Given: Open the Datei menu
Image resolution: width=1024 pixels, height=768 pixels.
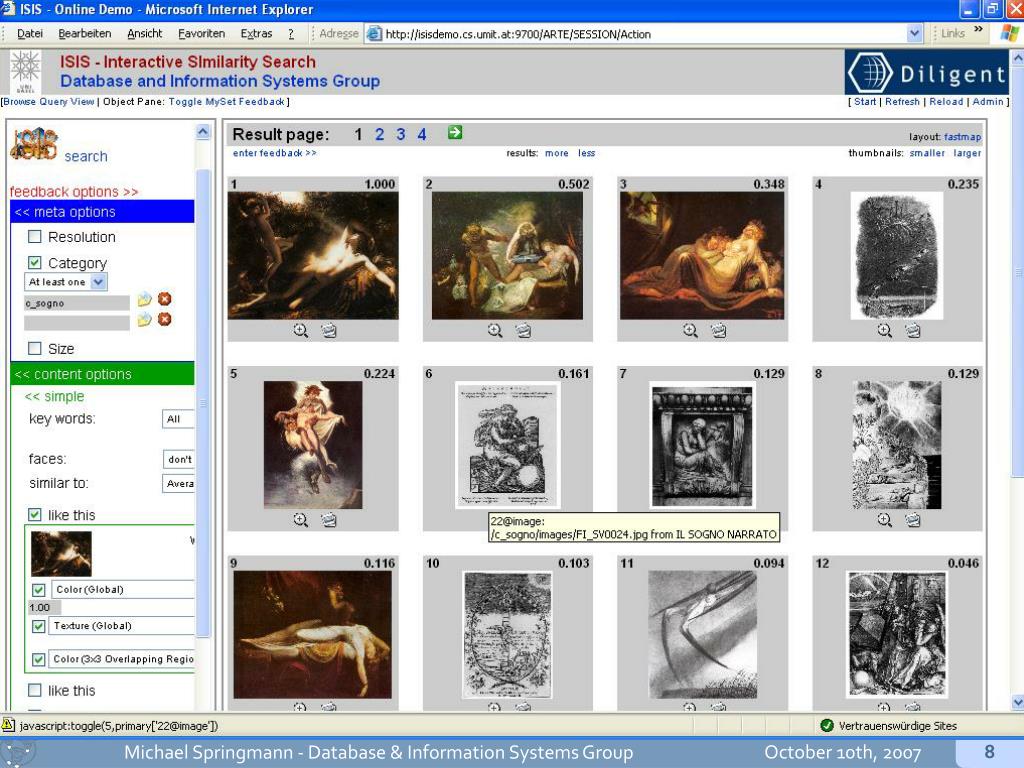Looking at the screenshot, I should (30, 34).
